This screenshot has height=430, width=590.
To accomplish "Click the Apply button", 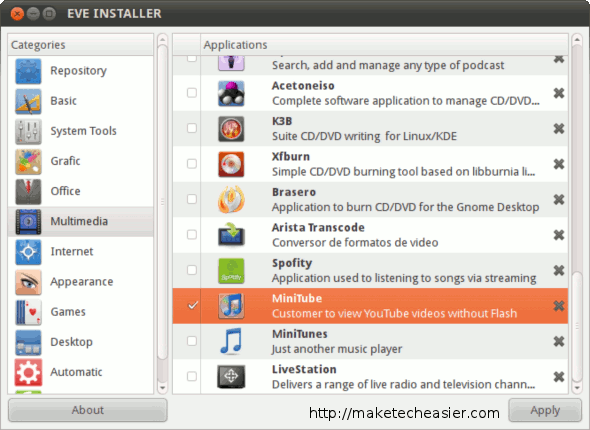I will pos(545,410).
